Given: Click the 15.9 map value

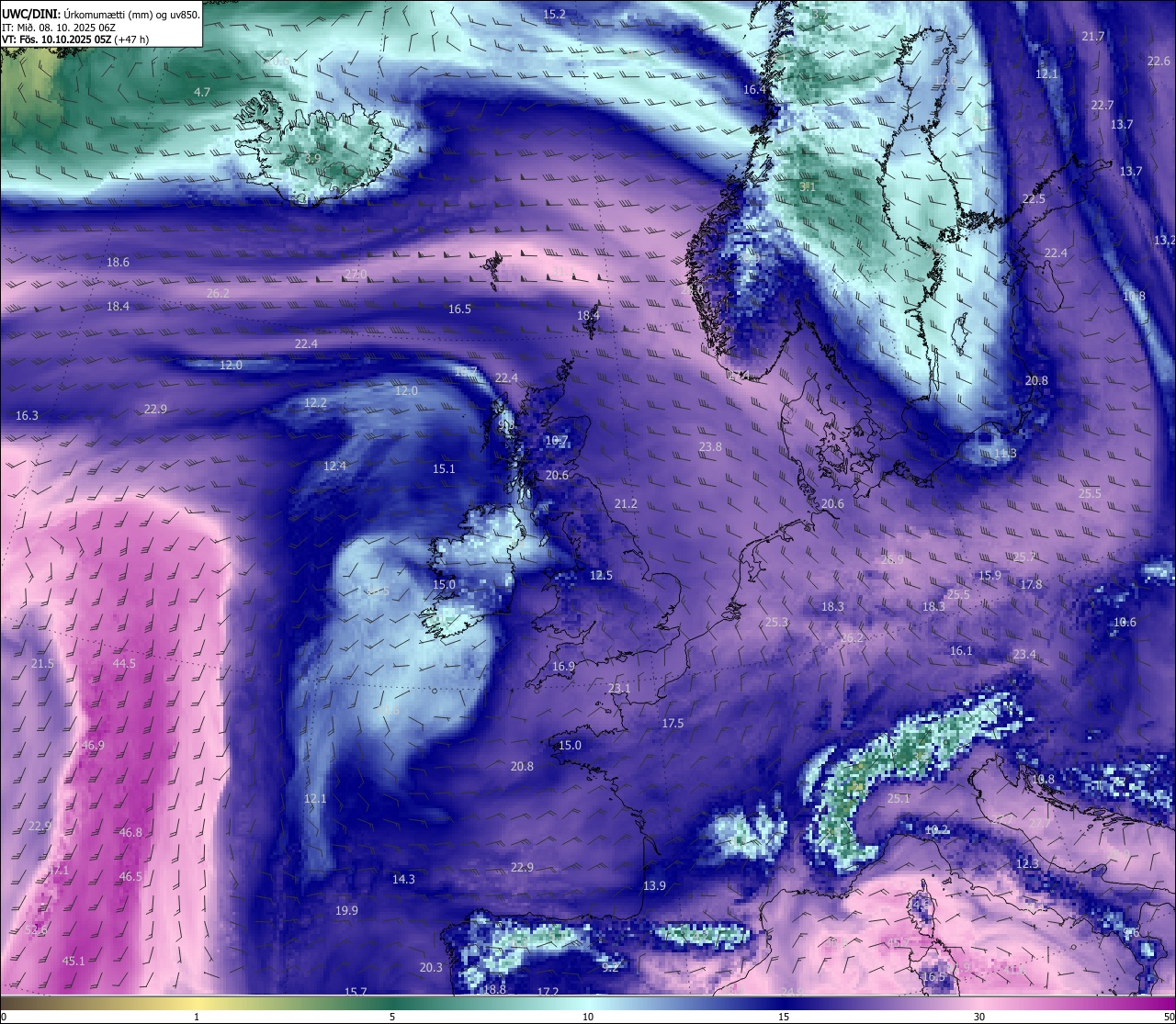Looking at the screenshot, I should (x=989, y=575).
